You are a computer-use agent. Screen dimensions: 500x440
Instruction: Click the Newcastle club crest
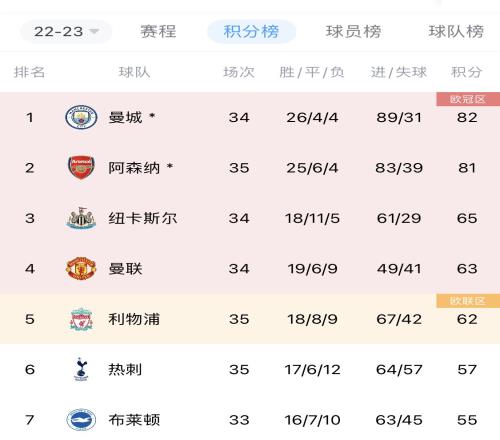(81, 218)
